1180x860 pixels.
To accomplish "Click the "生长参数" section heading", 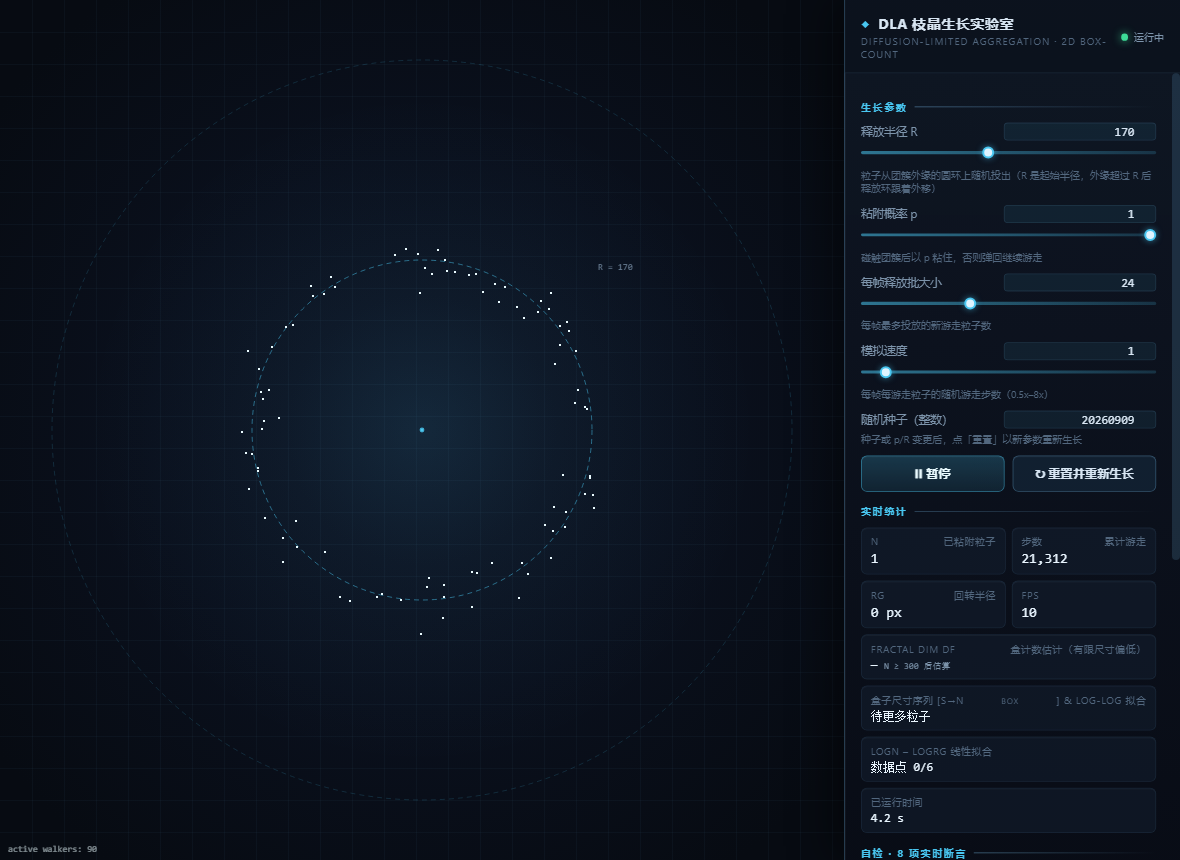I will click(883, 108).
